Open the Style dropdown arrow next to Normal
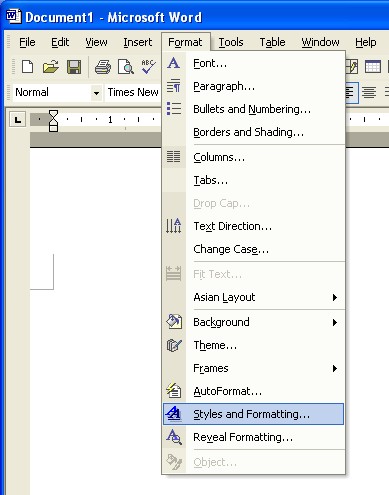The image size is (389, 495). 96,93
